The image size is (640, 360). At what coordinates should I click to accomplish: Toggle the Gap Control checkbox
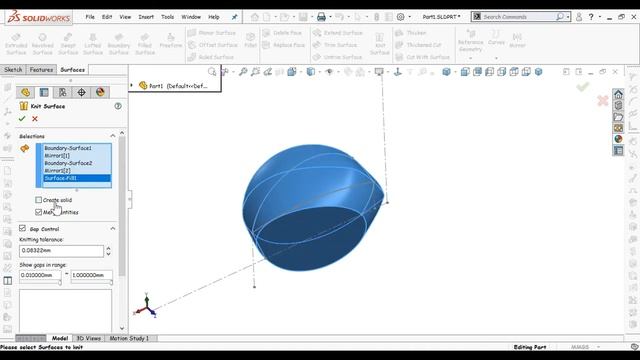(22, 229)
